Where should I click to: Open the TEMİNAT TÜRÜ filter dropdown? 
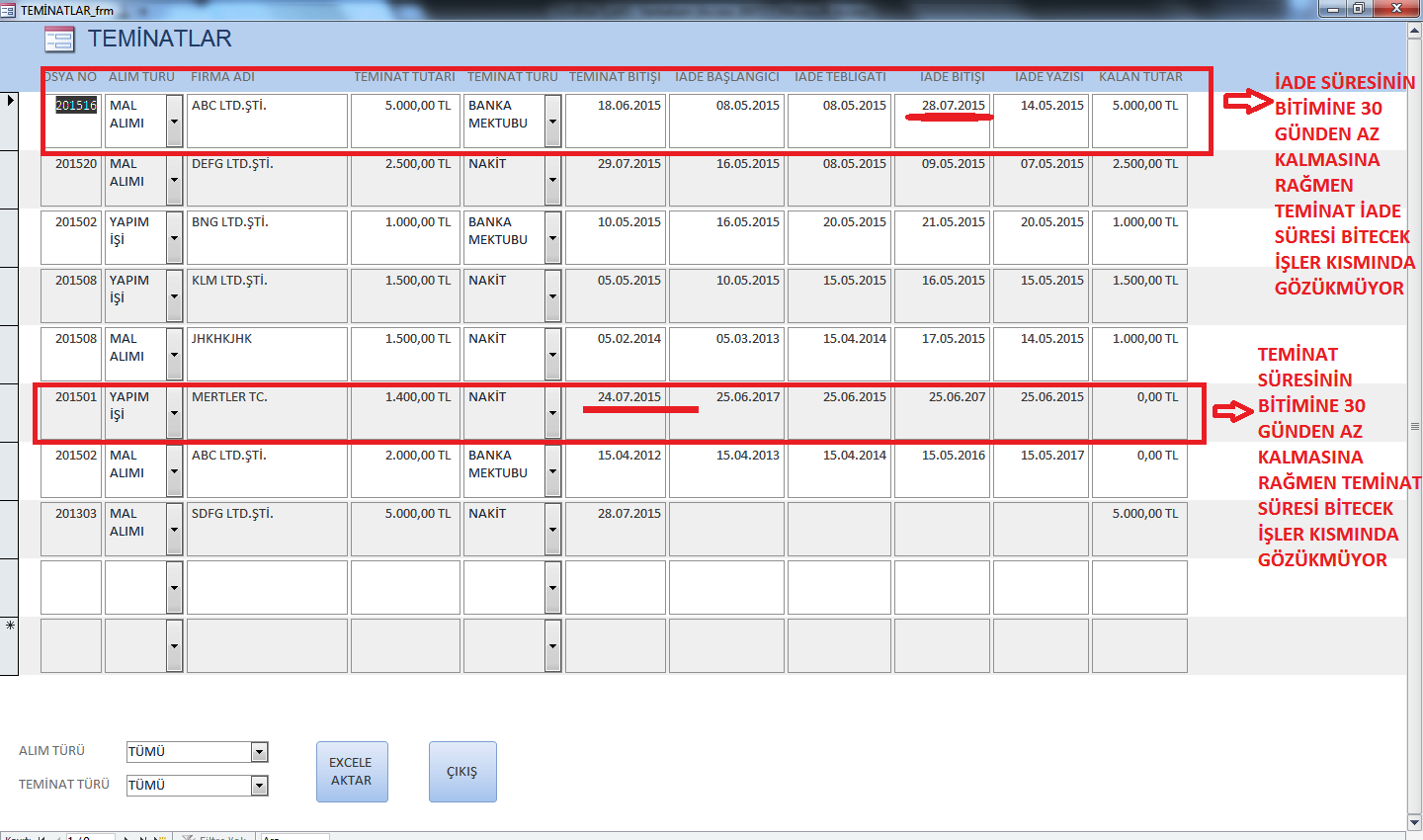259,787
